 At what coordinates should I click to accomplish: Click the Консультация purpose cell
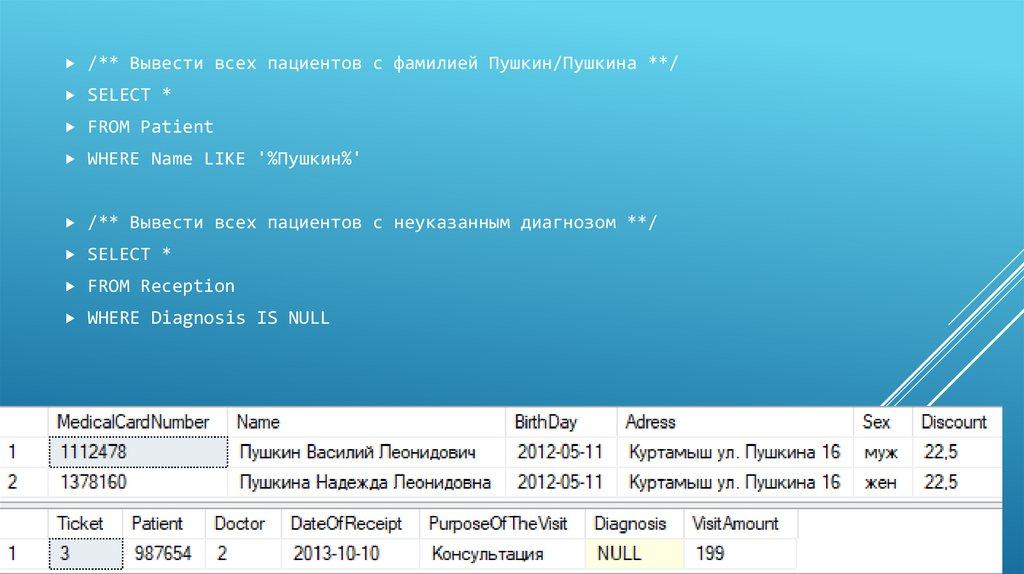point(487,553)
